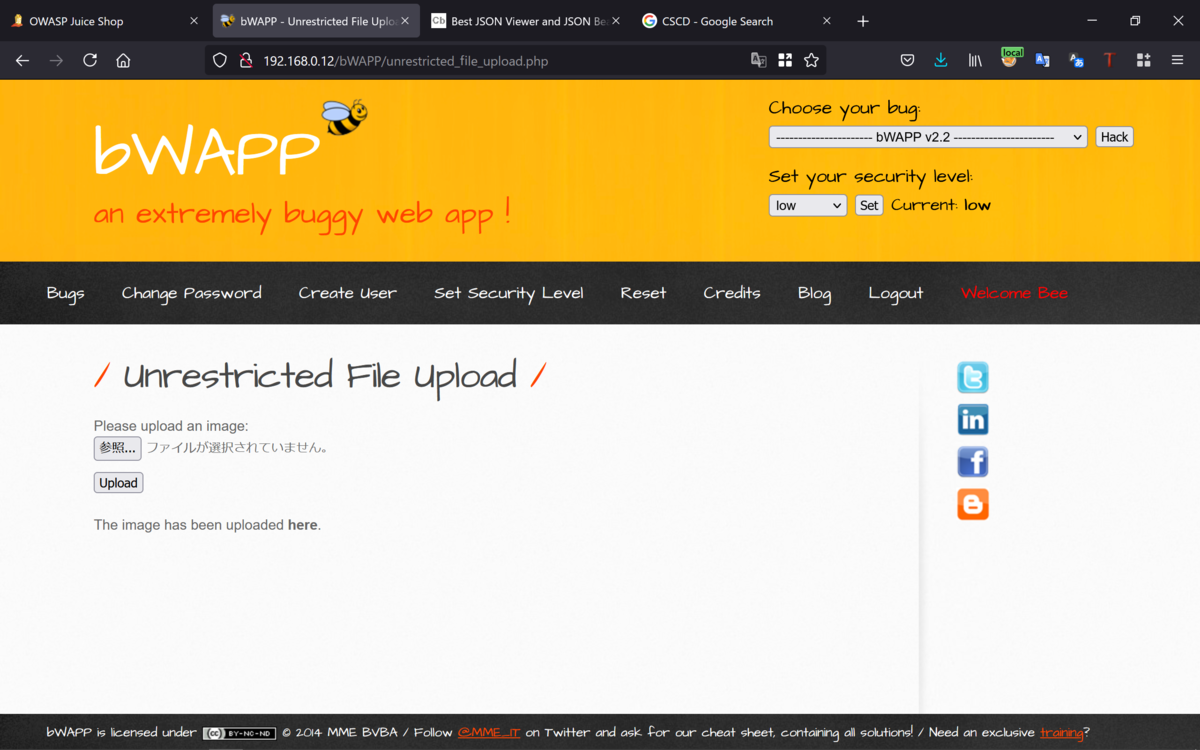
Task: Bookmark this page with the star icon
Action: [x=811, y=60]
